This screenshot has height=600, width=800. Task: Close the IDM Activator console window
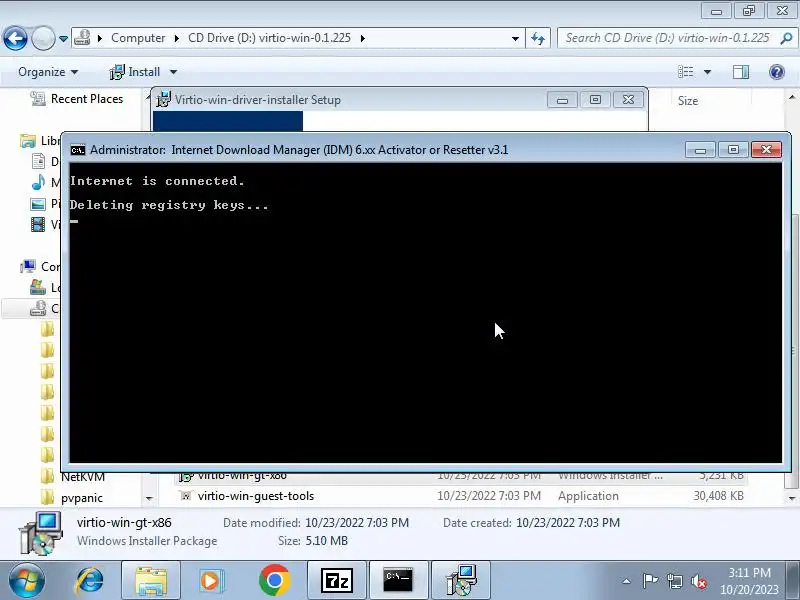pos(766,149)
